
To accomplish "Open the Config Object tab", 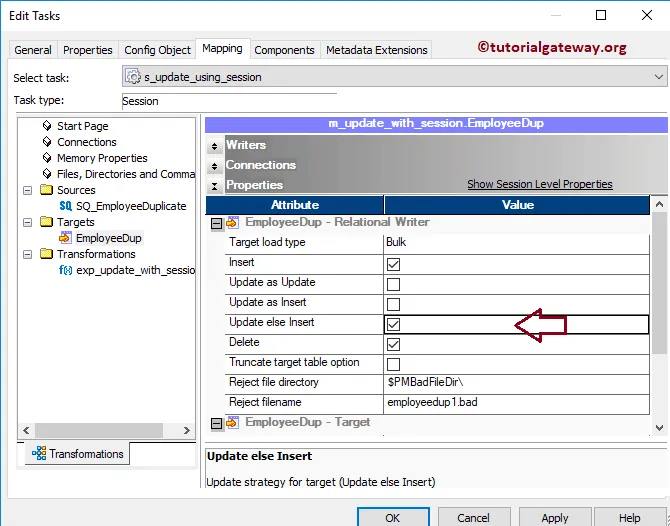I will pyautogui.click(x=157, y=50).
